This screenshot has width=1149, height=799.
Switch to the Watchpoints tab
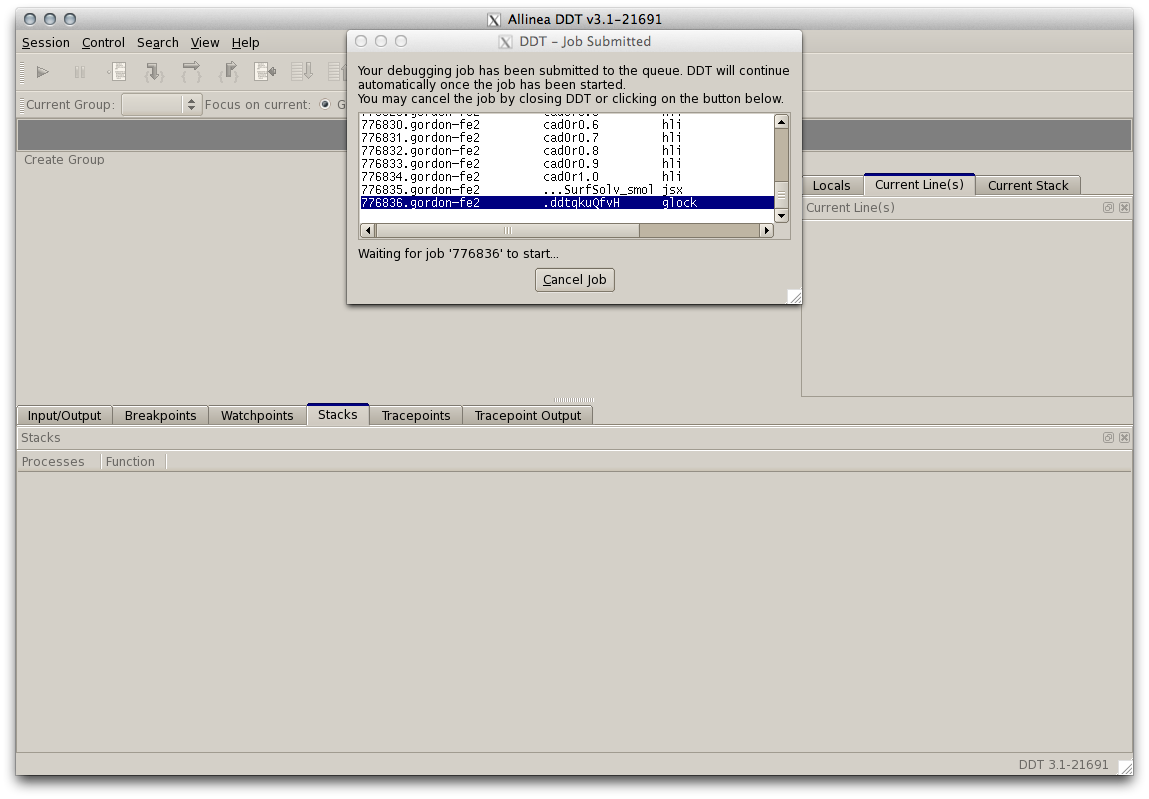coord(257,416)
